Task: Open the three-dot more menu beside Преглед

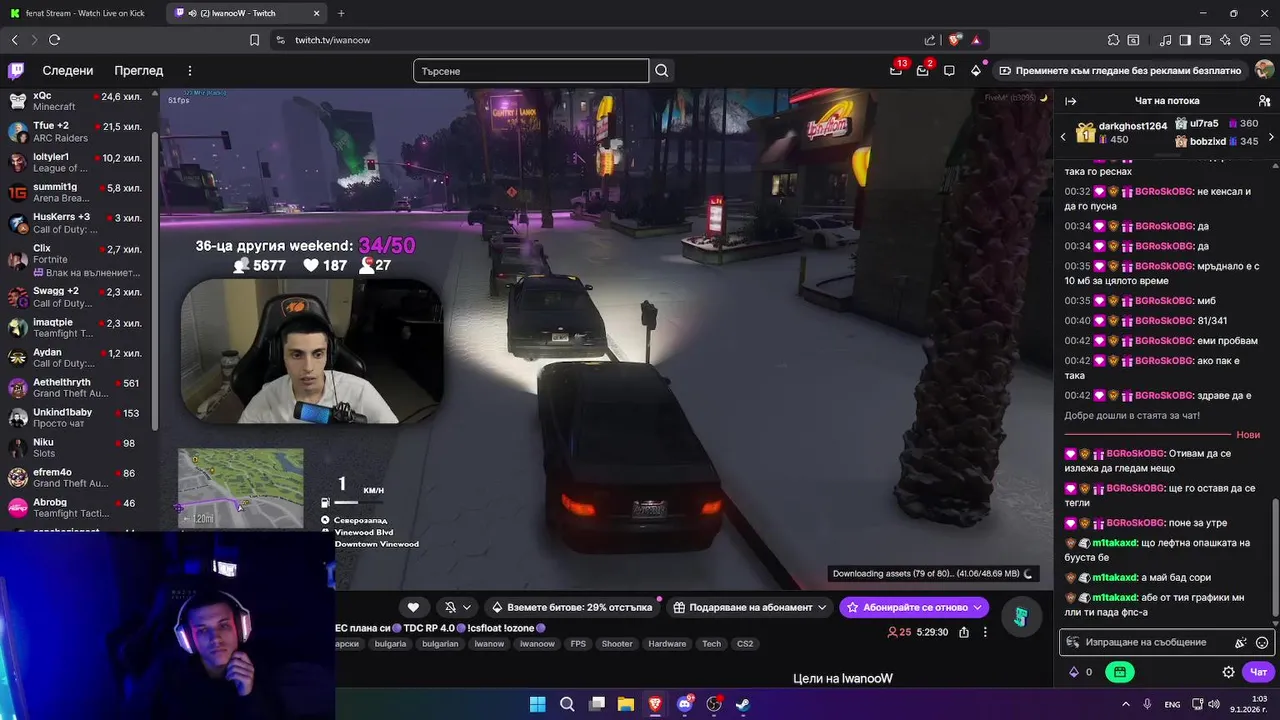Action: pyautogui.click(x=190, y=71)
